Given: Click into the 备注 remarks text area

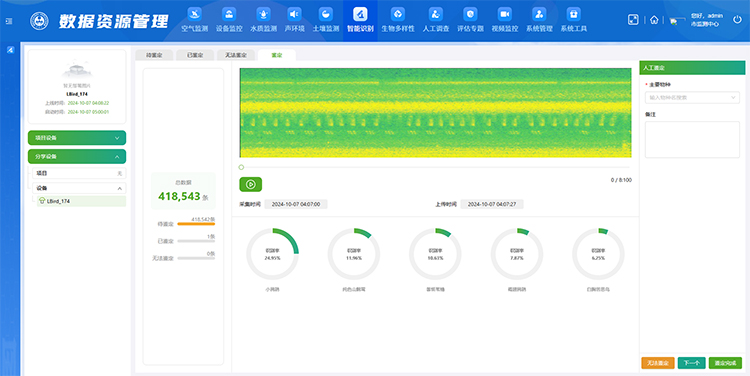Looking at the screenshot, I should (692, 139).
